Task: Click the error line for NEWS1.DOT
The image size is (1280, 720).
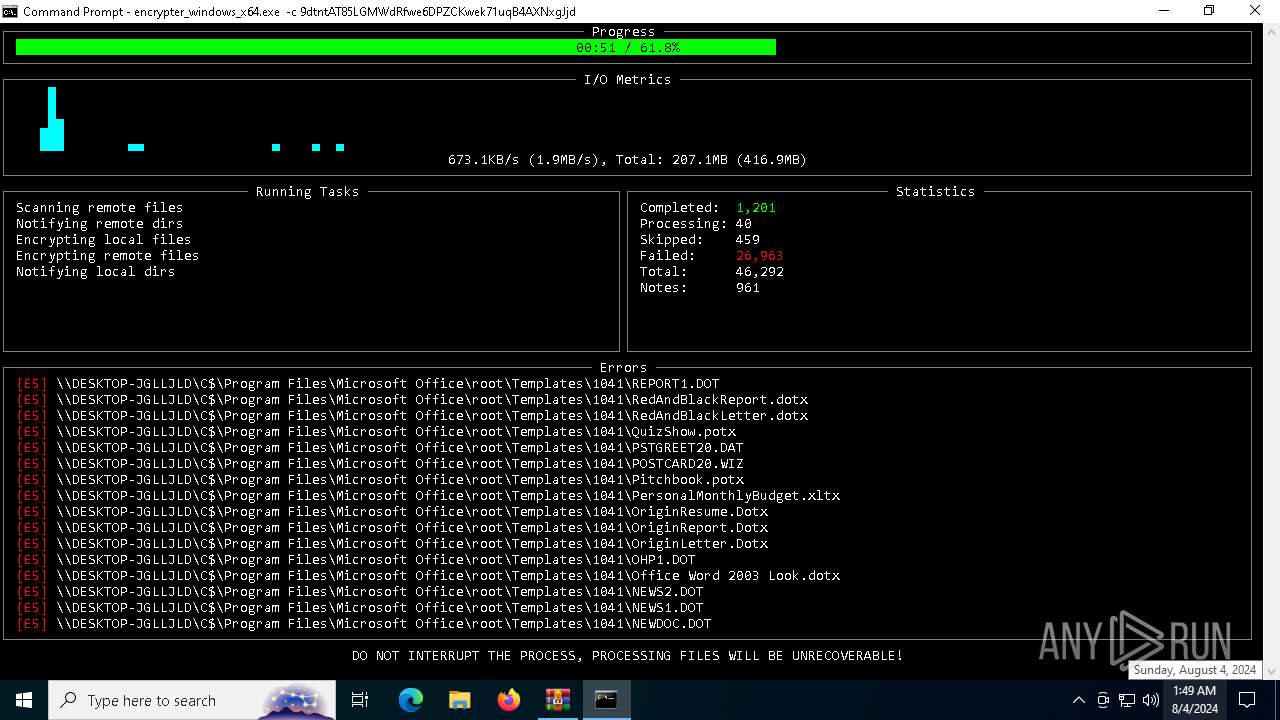Action: pyautogui.click(x=360, y=608)
